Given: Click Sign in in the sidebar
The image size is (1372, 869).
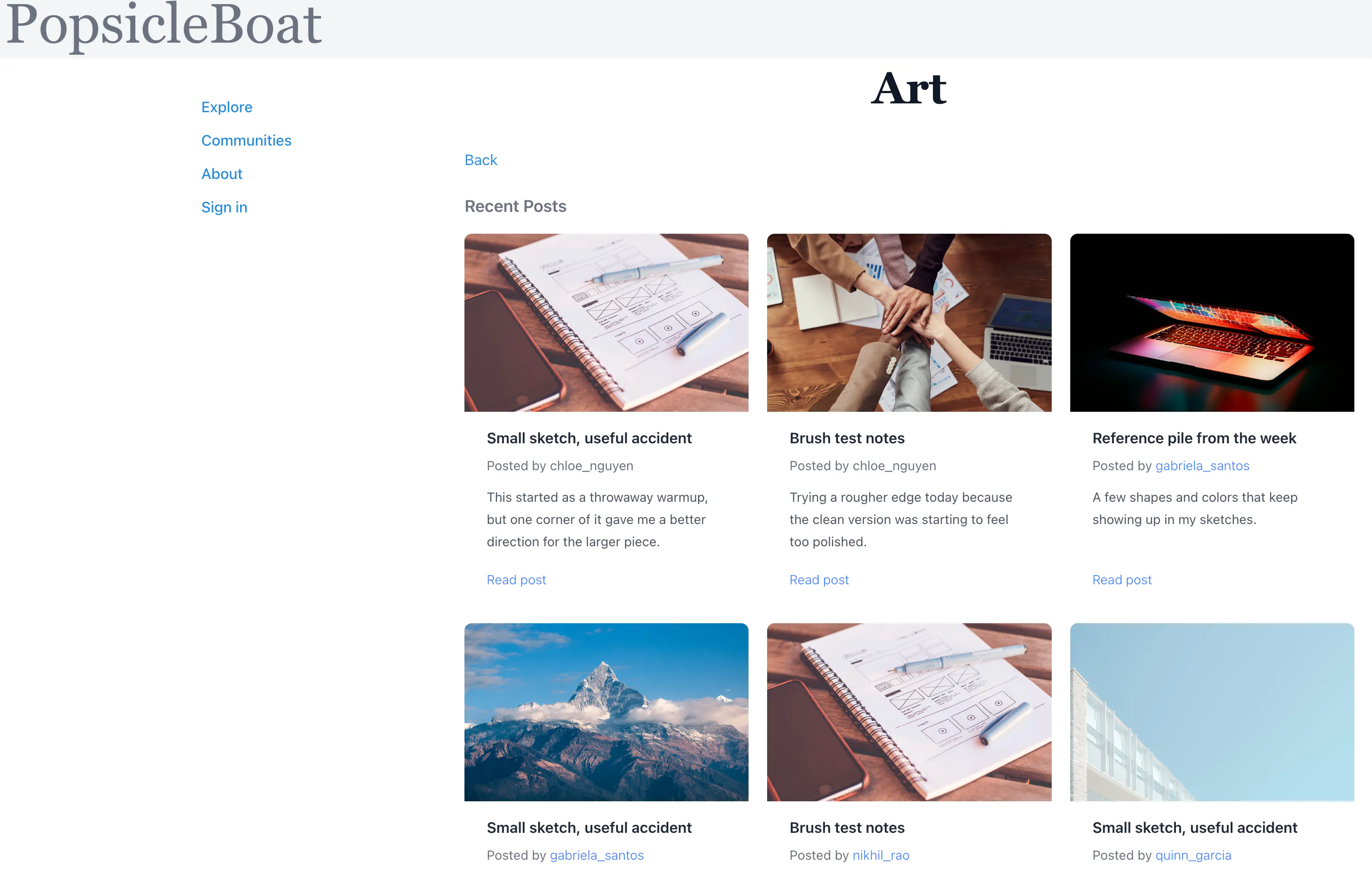Looking at the screenshot, I should 224,207.
